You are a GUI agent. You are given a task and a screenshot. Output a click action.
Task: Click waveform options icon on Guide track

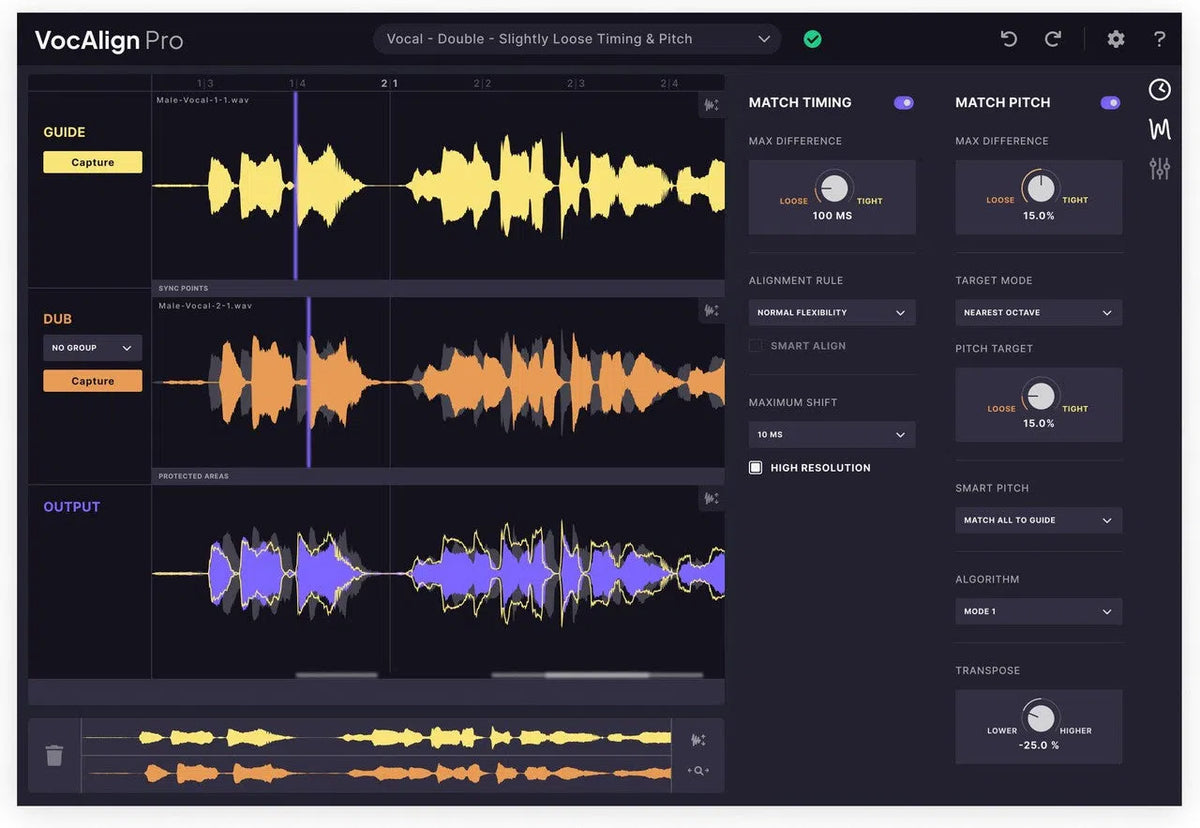click(x=711, y=104)
